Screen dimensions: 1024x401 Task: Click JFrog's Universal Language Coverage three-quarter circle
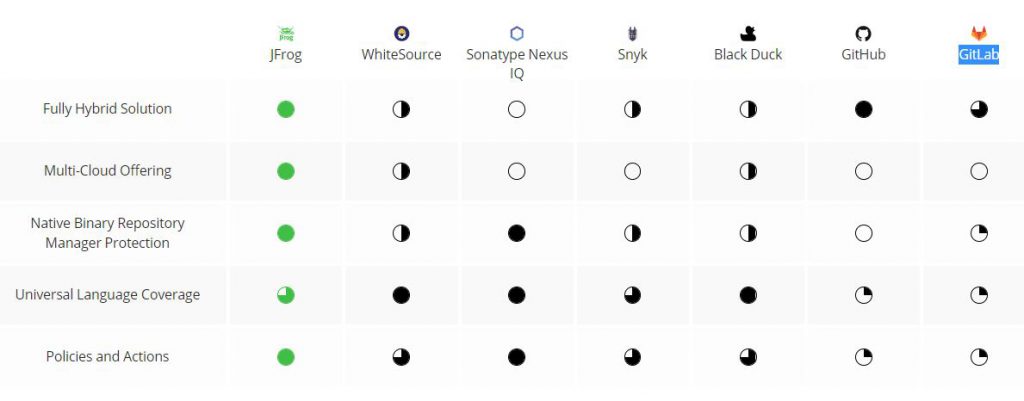pos(286,295)
